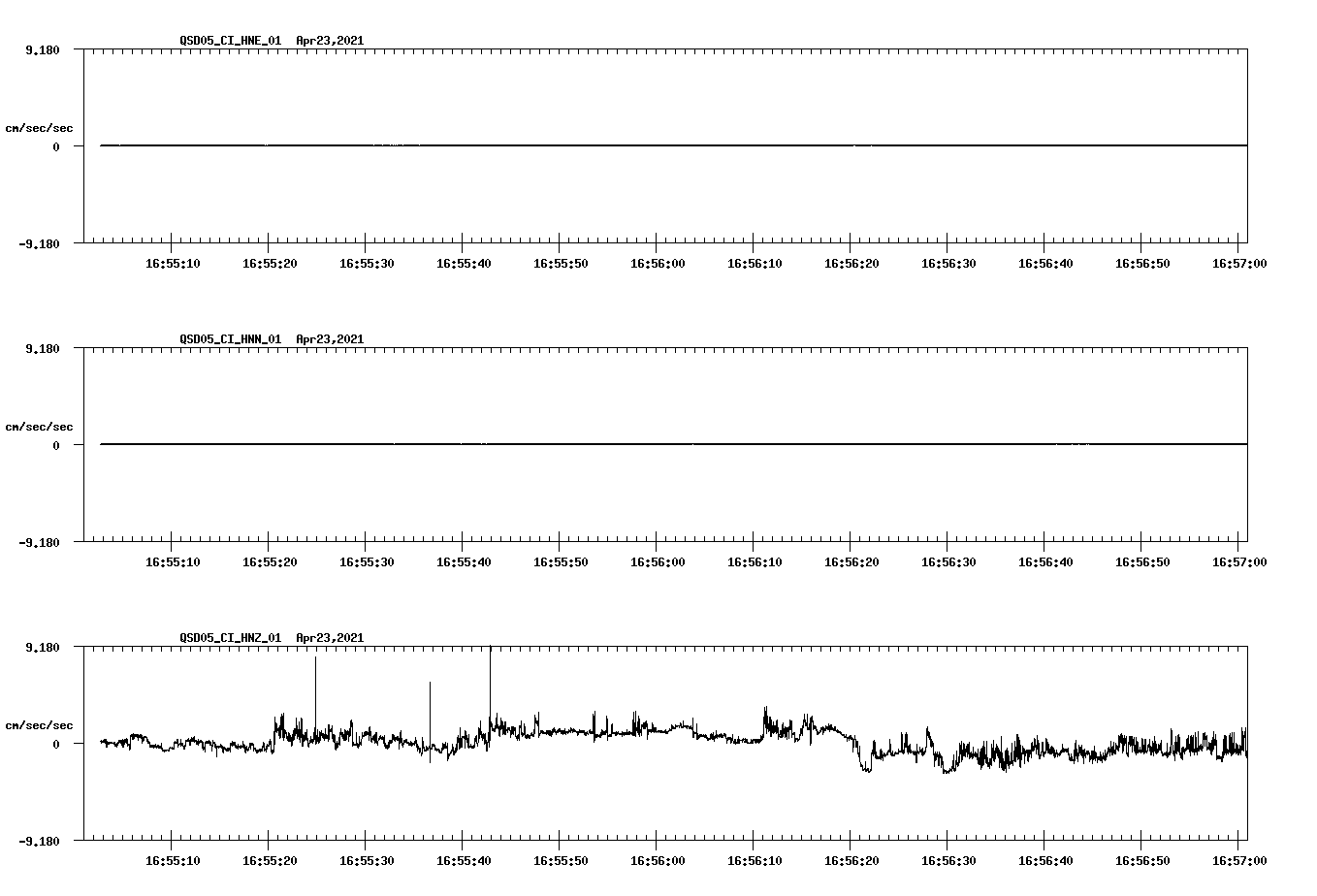Select the 16:55:10 time tick on bottom axis
This screenshot has width=1317, height=896.
[x=172, y=860]
